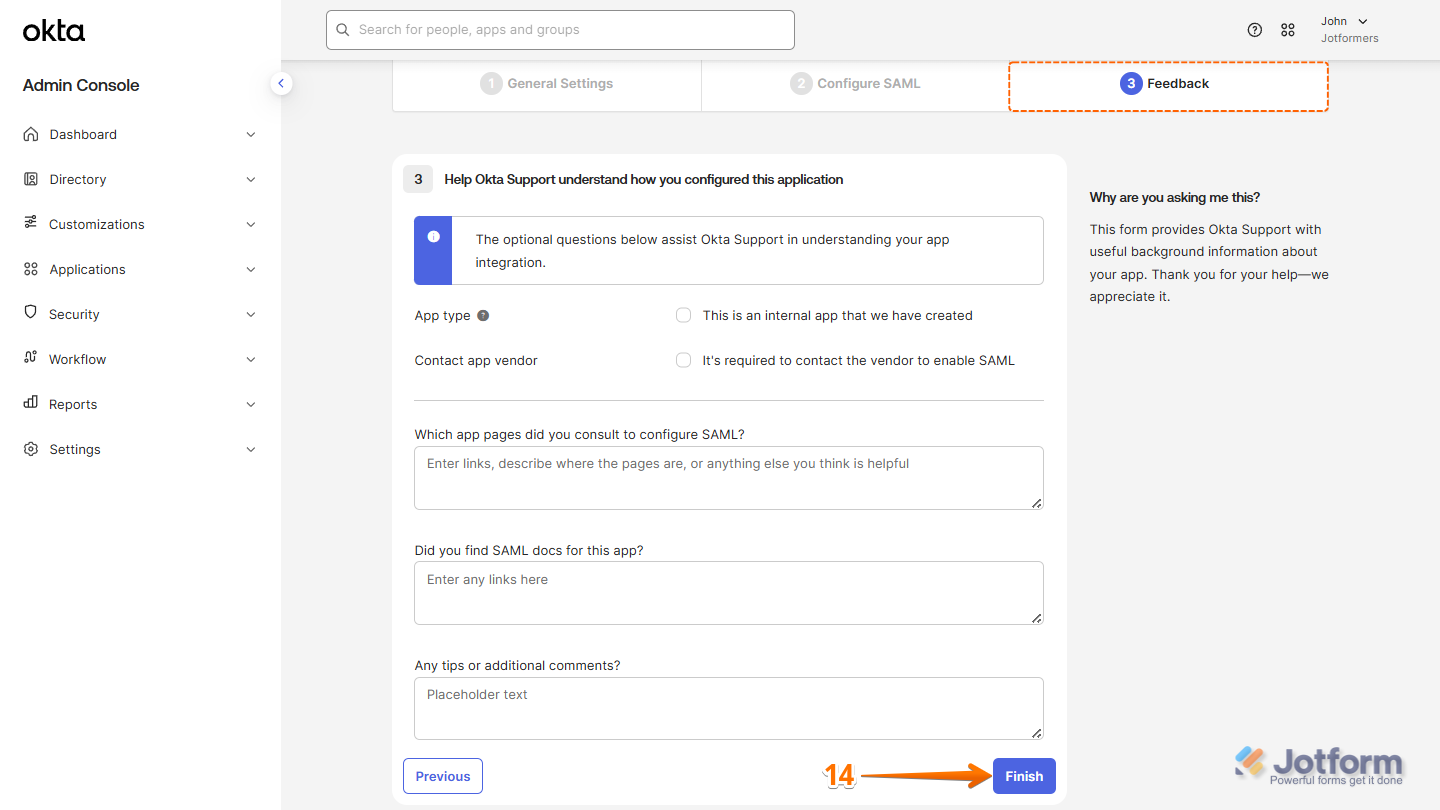Click the SAML docs links text area
Viewport: 1440px width, 810px height.
[x=729, y=593]
